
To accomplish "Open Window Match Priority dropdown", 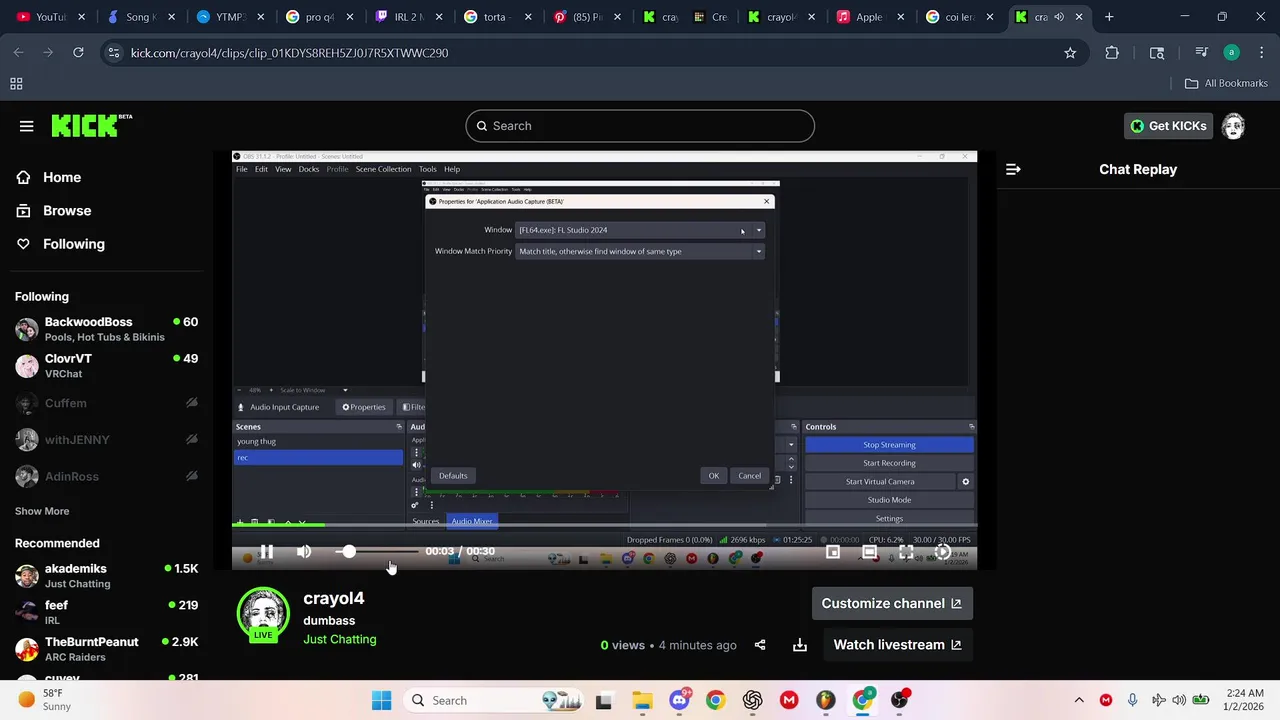I will tap(640, 251).
